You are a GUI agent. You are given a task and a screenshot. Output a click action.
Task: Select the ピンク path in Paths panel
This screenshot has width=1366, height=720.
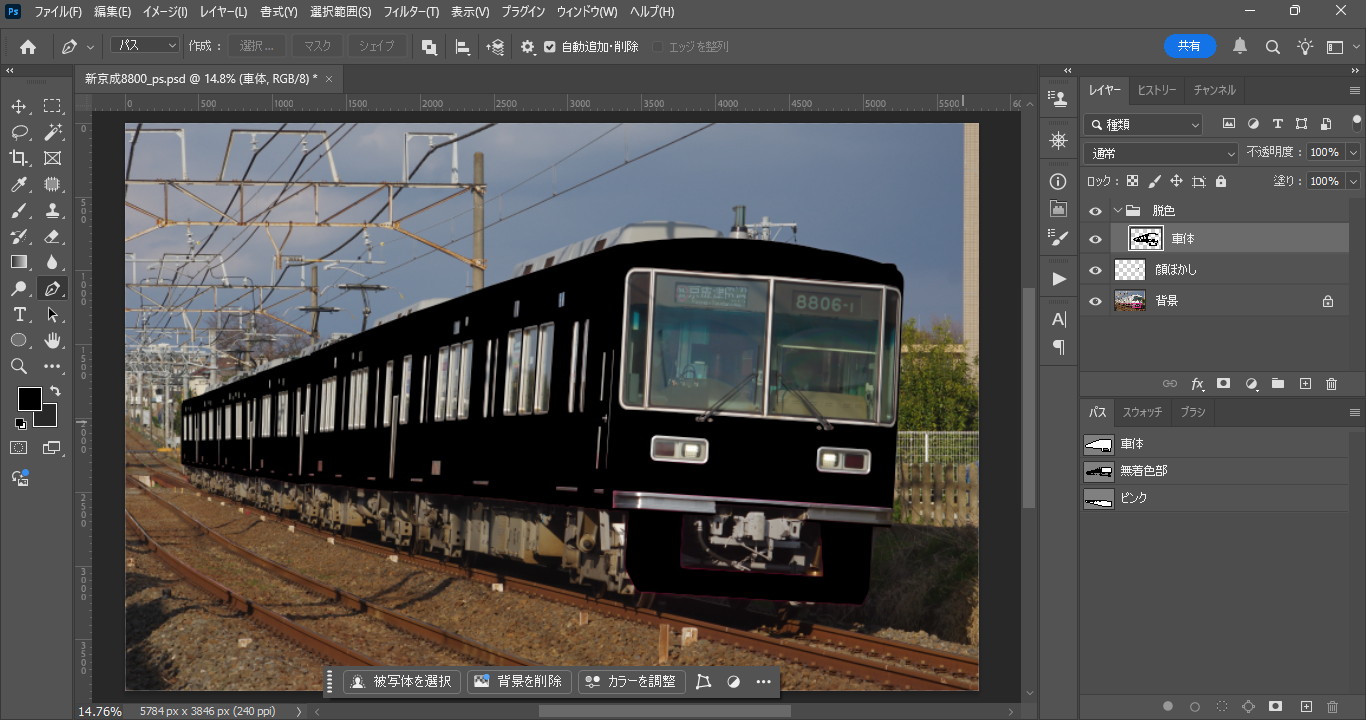(x=1133, y=498)
